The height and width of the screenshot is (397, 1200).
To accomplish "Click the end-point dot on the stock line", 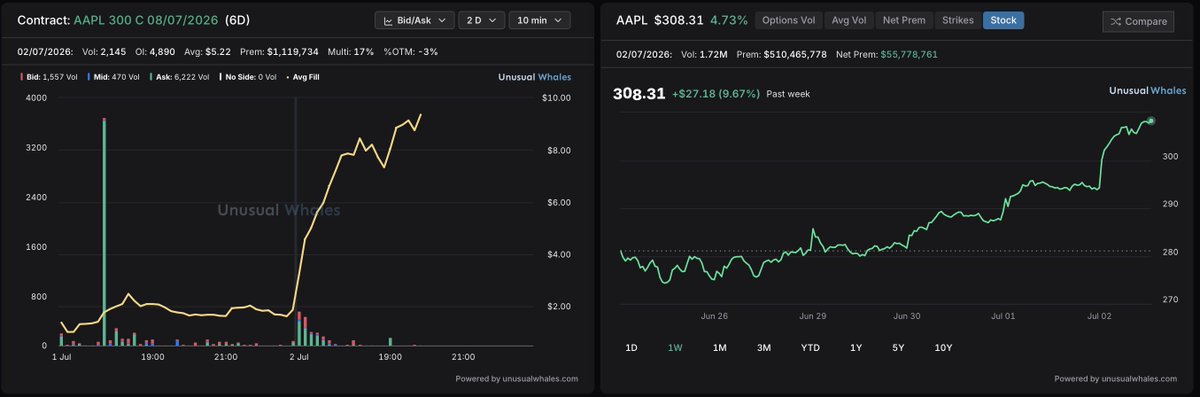I will coord(1152,120).
